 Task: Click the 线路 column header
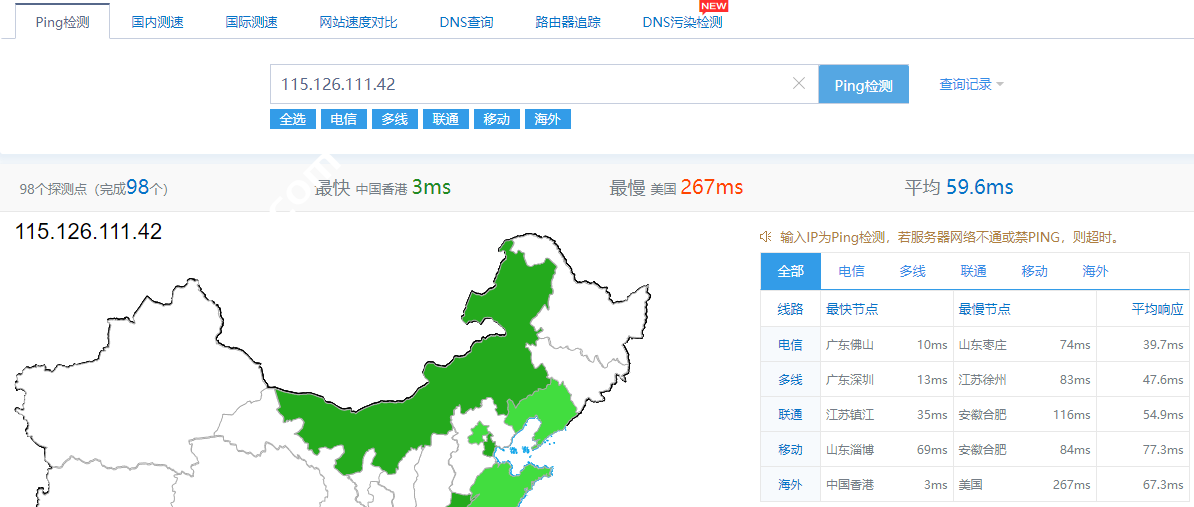[x=790, y=309]
